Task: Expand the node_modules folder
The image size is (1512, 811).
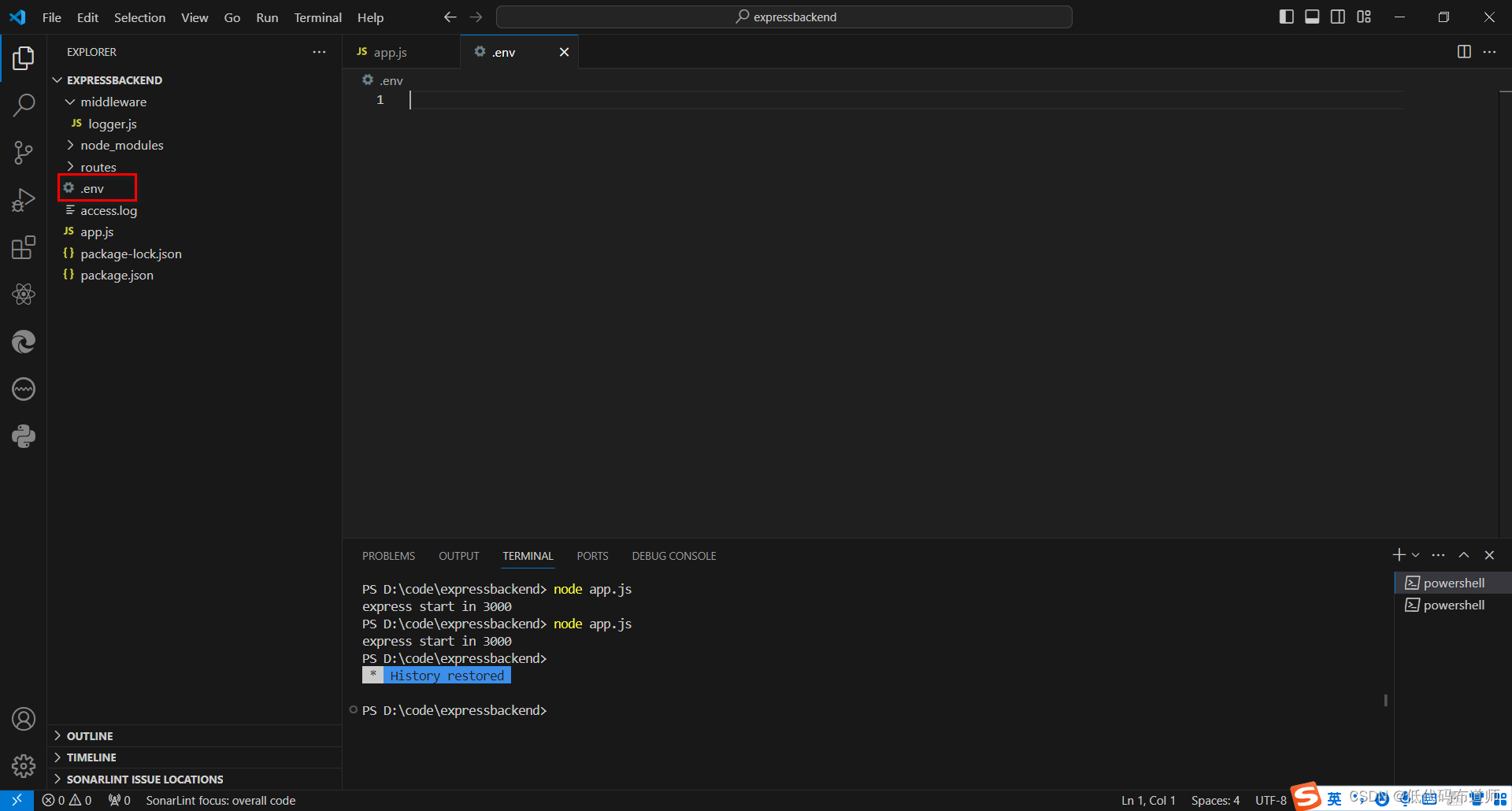Action: pyautogui.click(x=70, y=145)
